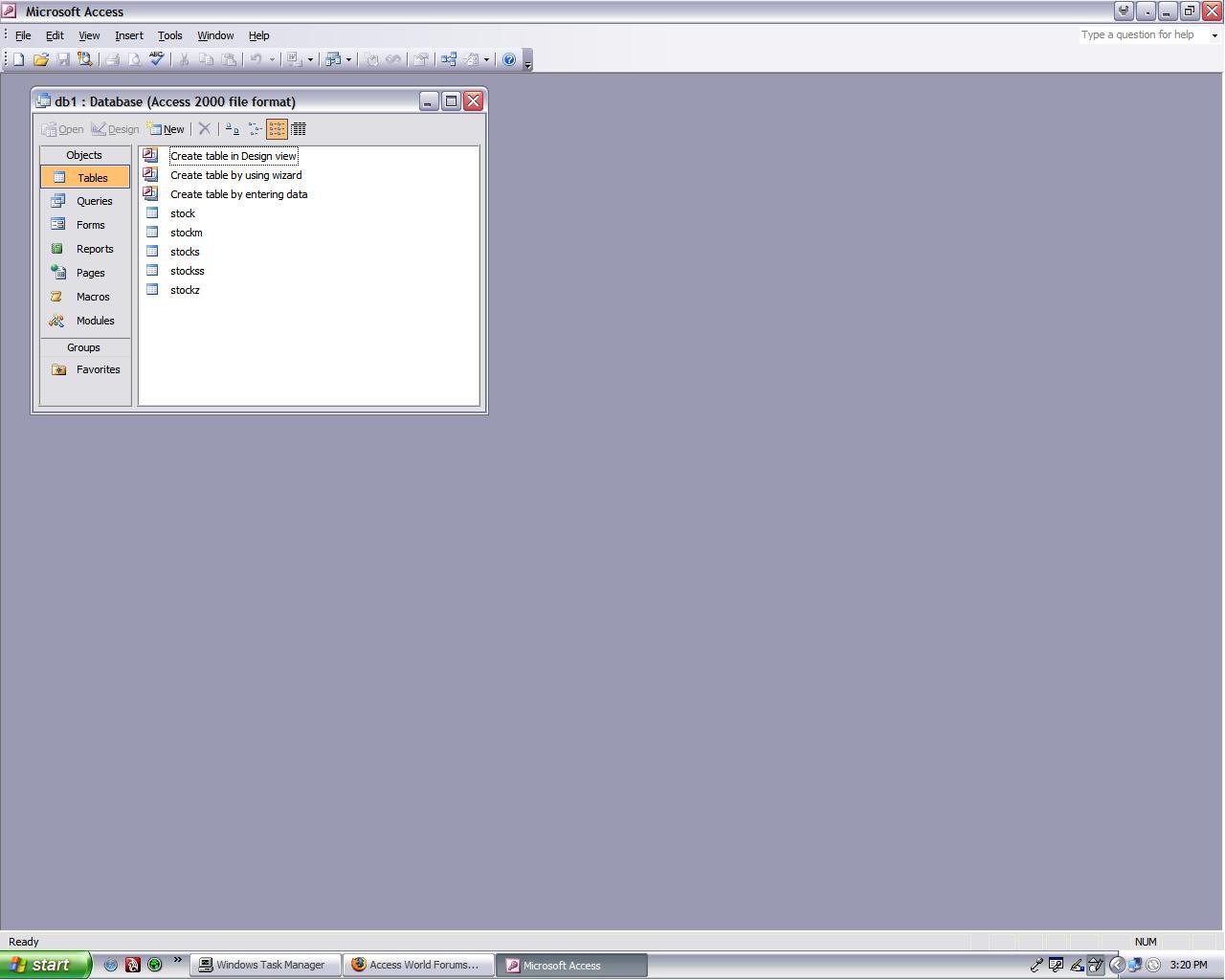Image resolution: width=1225 pixels, height=980 pixels.
Task: Click the New blank database toolbar icon
Action: tap(18, 59)
